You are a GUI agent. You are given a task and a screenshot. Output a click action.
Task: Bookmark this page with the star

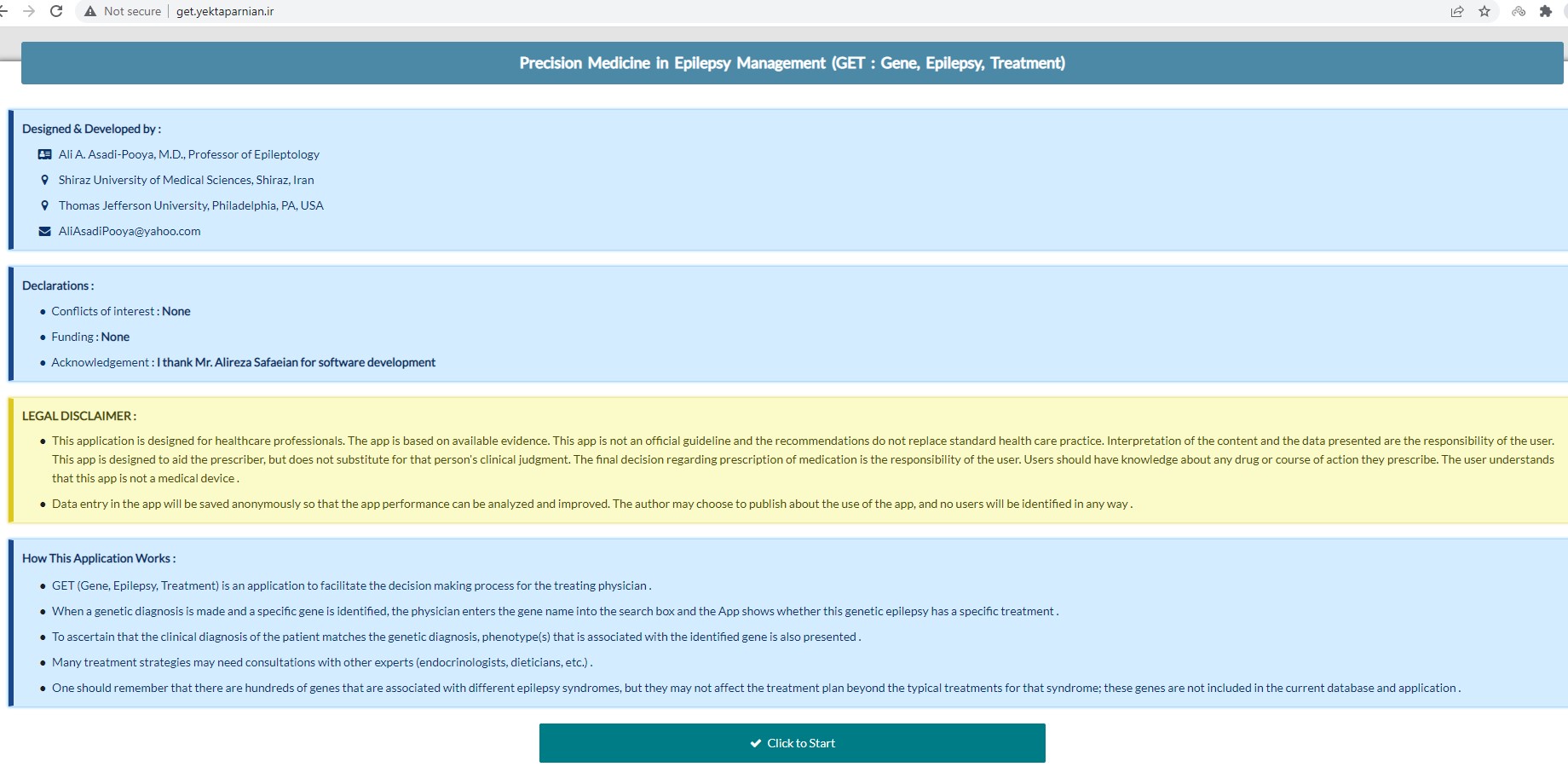1484,11
